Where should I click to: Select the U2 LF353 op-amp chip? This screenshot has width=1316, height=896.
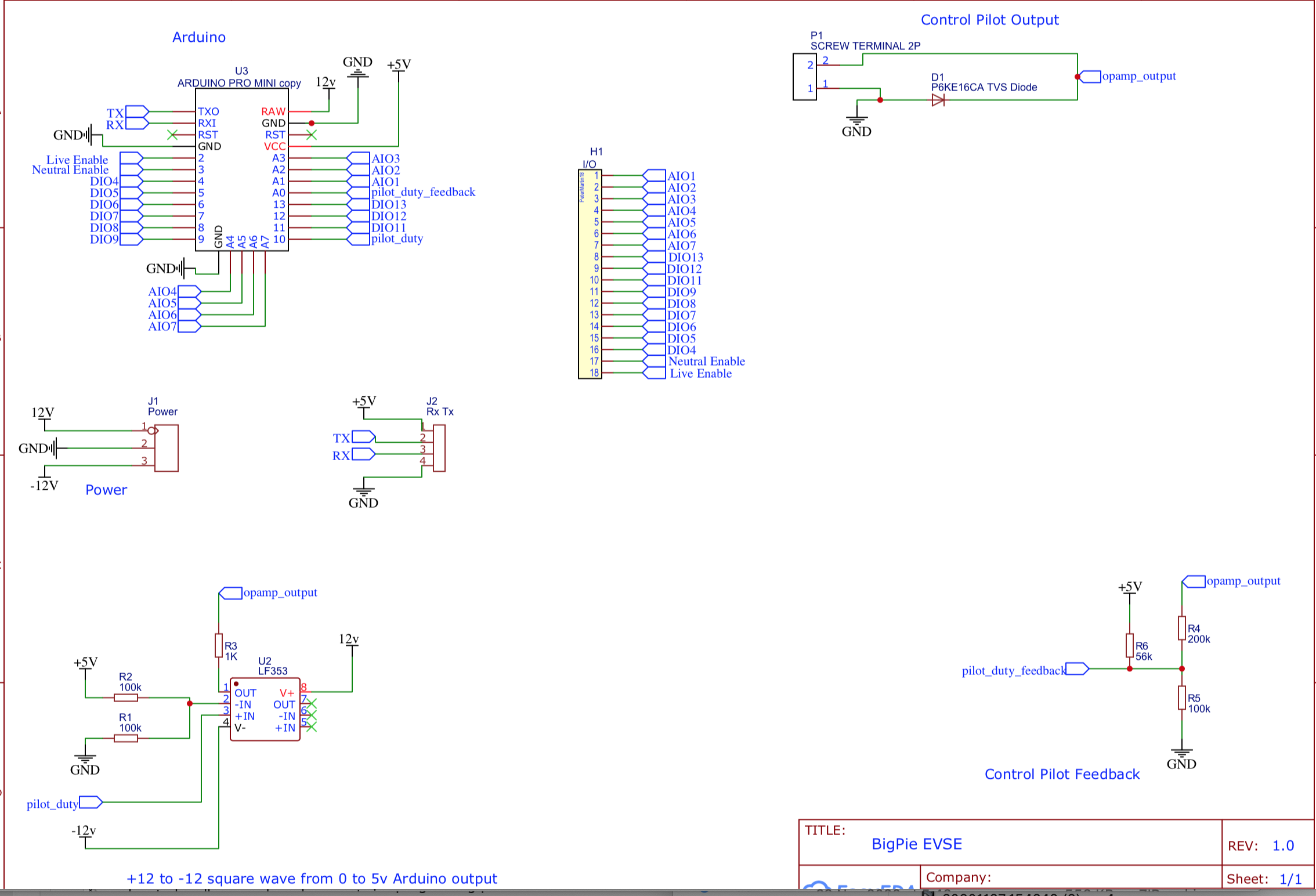(265, 710)
